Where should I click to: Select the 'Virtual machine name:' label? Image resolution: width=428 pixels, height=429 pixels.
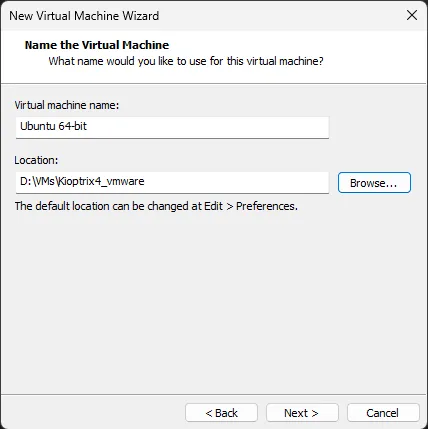click(67, 105)
